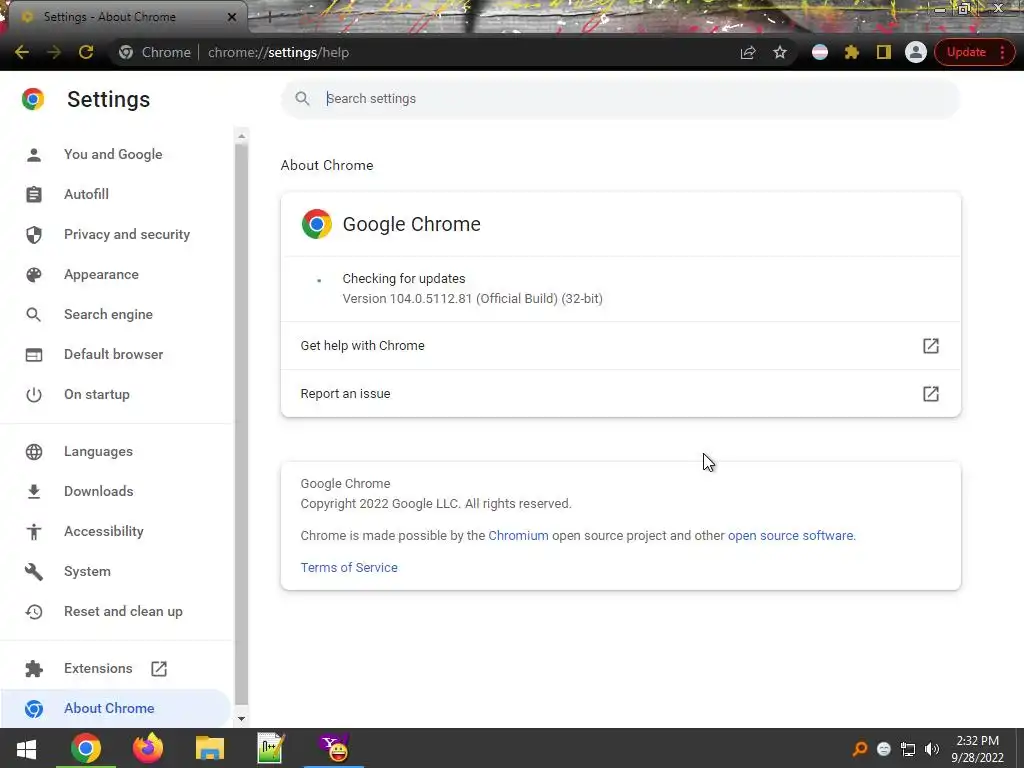Open File Explorer from the taskbar
Screen dimensions: 1024x768
(210, 748)
